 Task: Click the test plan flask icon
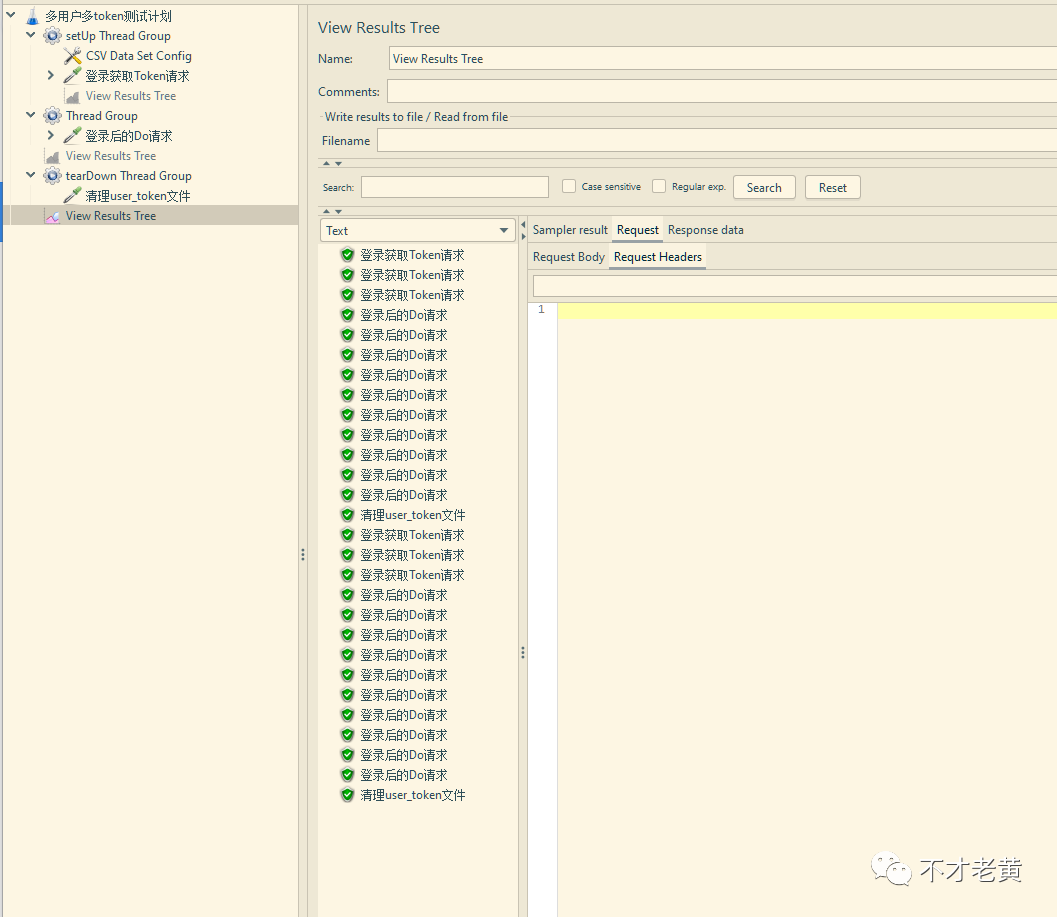coord(32,16)
